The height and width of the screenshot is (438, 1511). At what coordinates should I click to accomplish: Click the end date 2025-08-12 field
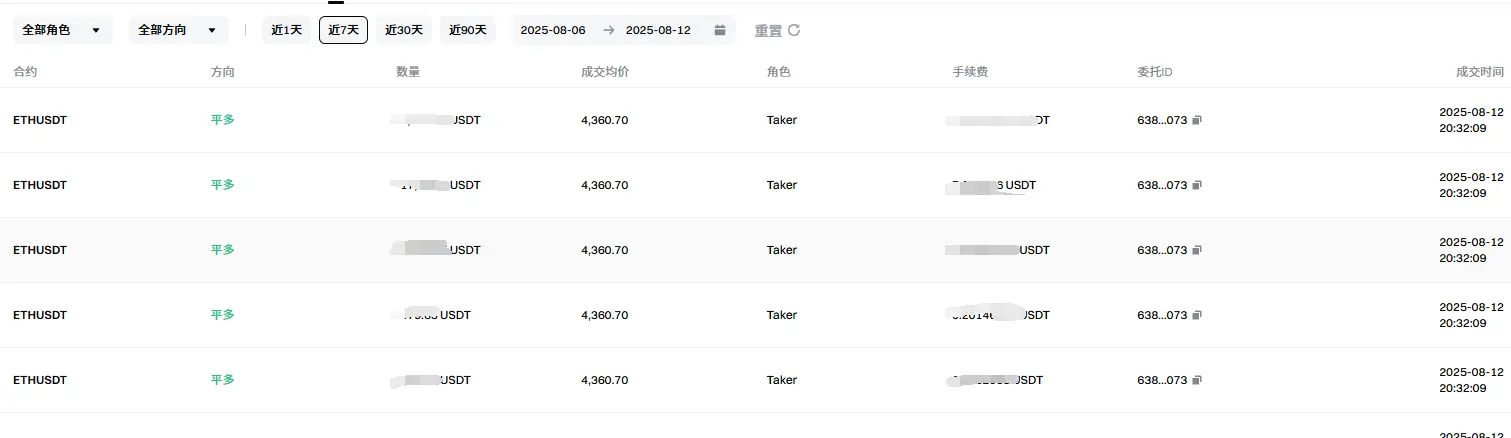(x=658, y=30)
